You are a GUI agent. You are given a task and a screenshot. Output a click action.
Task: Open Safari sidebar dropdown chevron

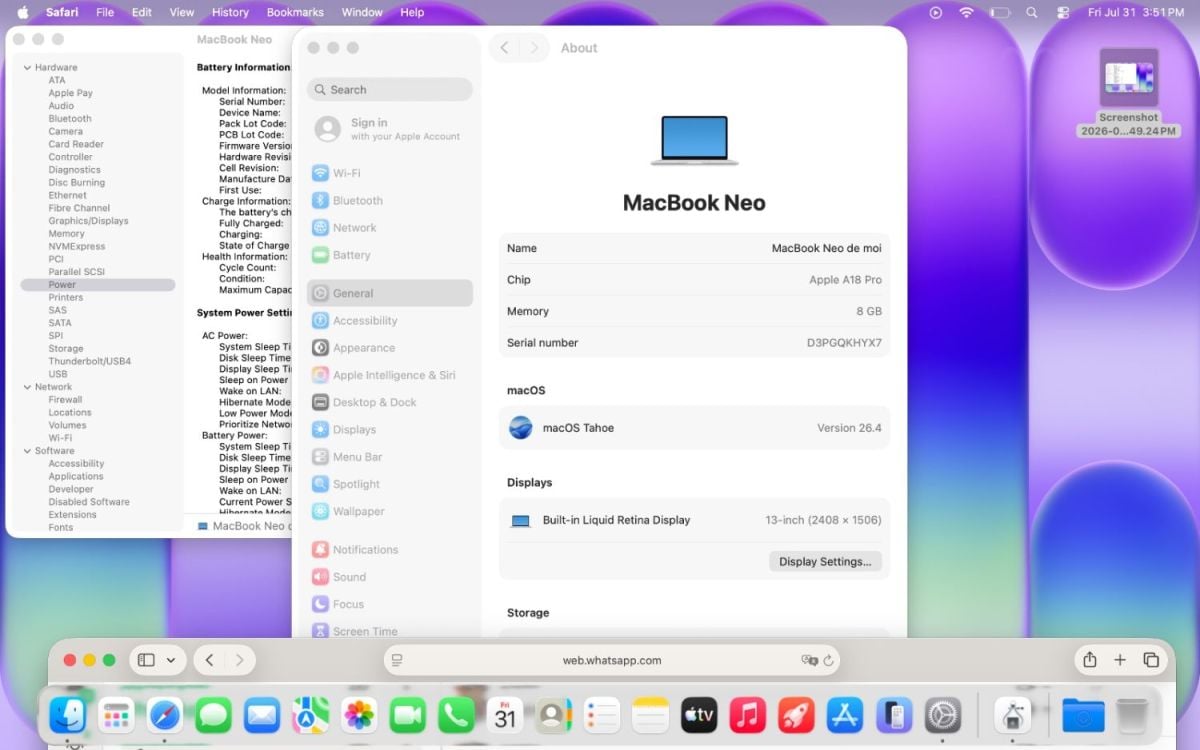point(171,660)
